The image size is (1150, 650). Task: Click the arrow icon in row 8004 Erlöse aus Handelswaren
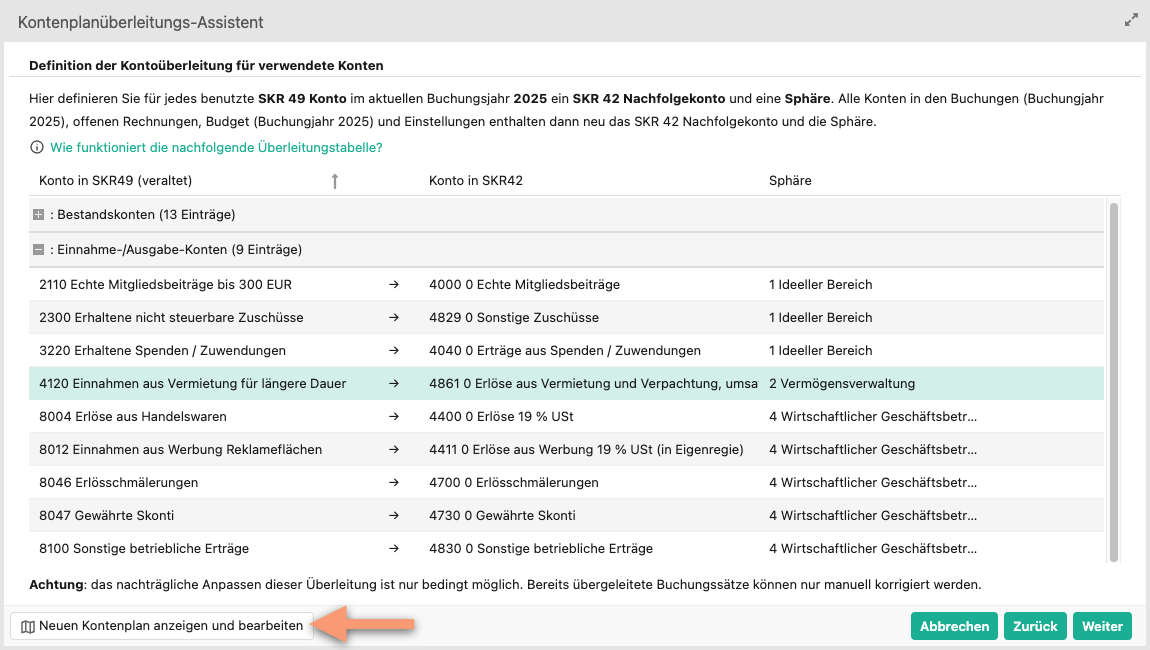394,417
